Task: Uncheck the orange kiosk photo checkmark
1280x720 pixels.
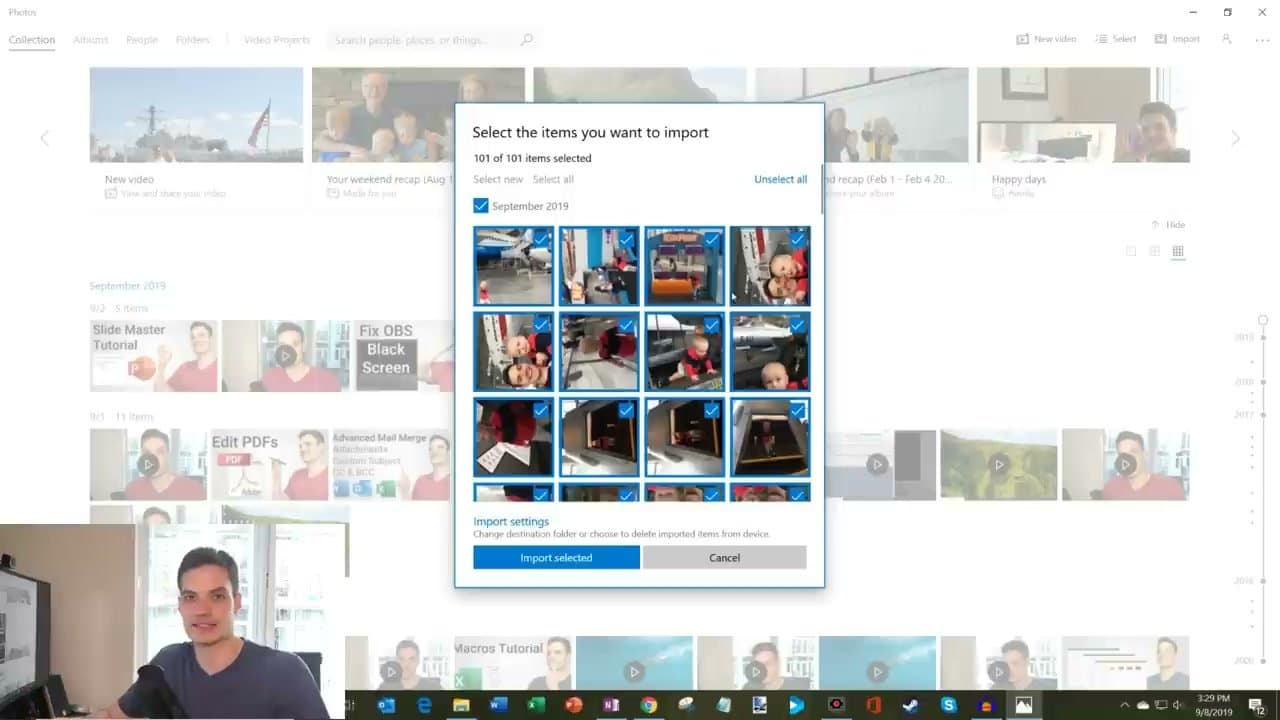Action: [712, 239]
